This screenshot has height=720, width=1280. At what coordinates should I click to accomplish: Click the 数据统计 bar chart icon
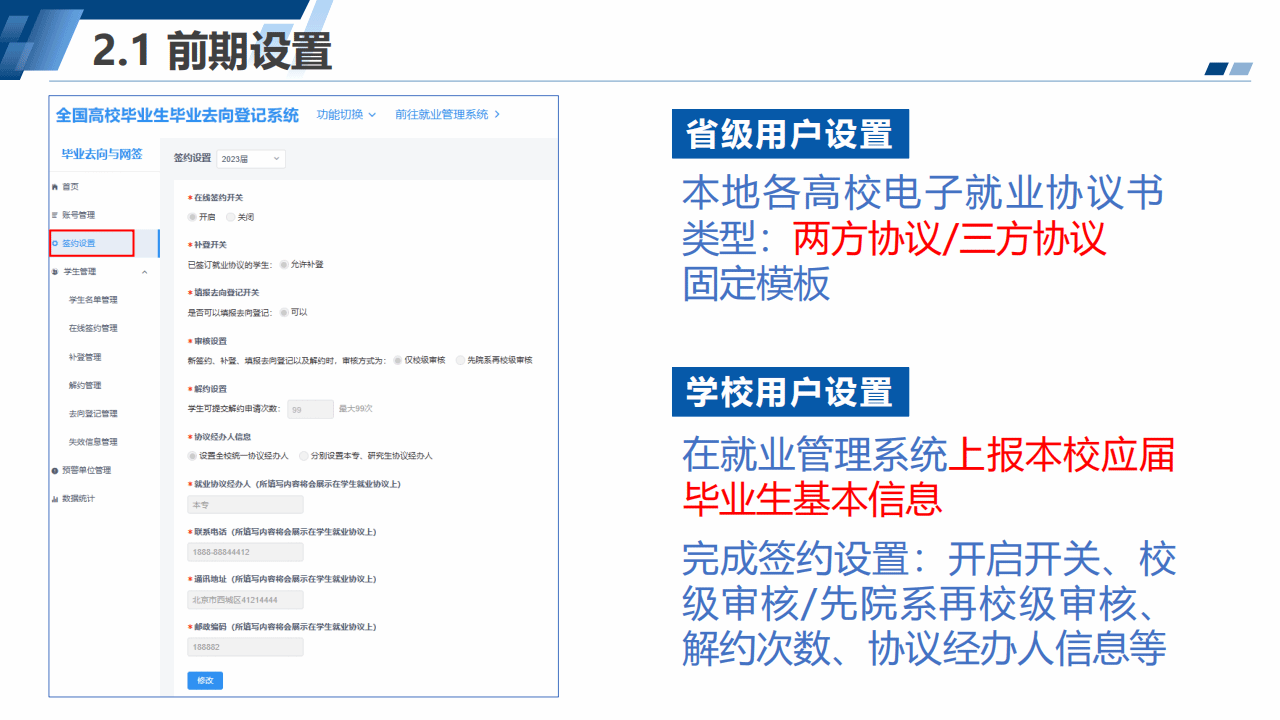(x=54, y=498)
